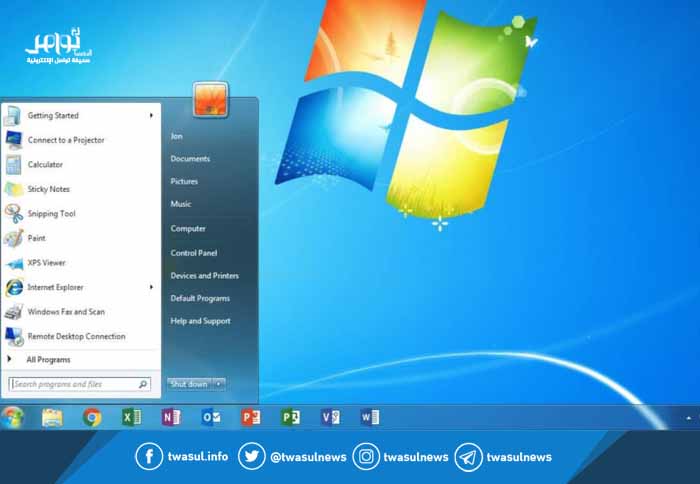Launch Excel from the taskbar

132,417
